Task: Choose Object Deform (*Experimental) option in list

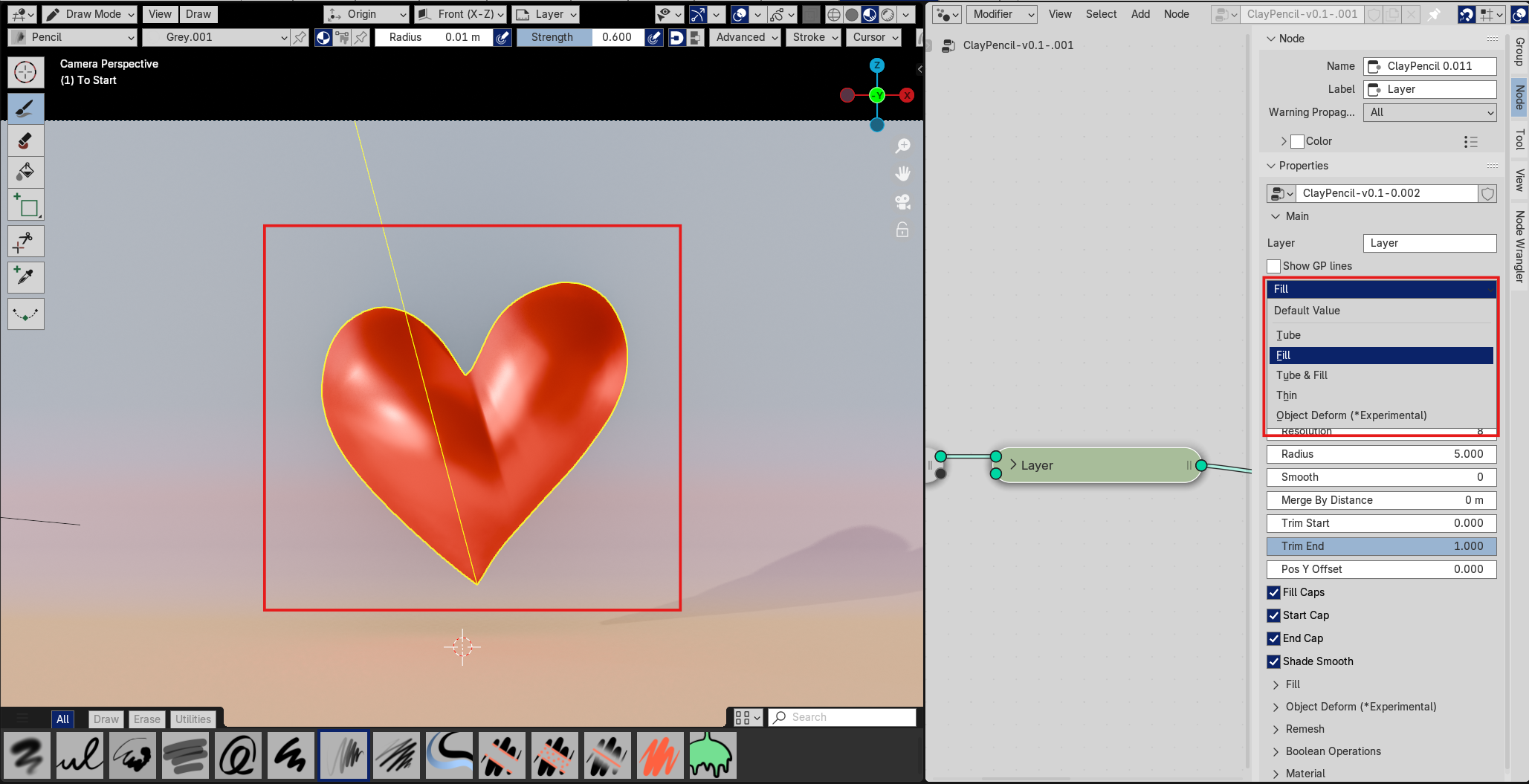Action: [1381, 415]
